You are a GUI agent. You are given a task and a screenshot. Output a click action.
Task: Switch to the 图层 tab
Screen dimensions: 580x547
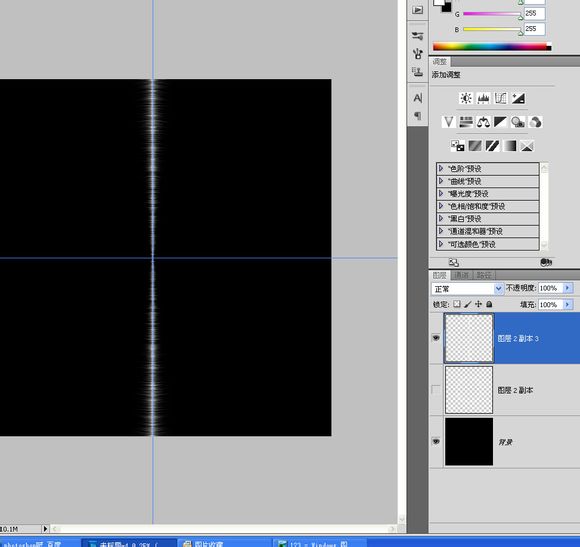tap(439, 275)
